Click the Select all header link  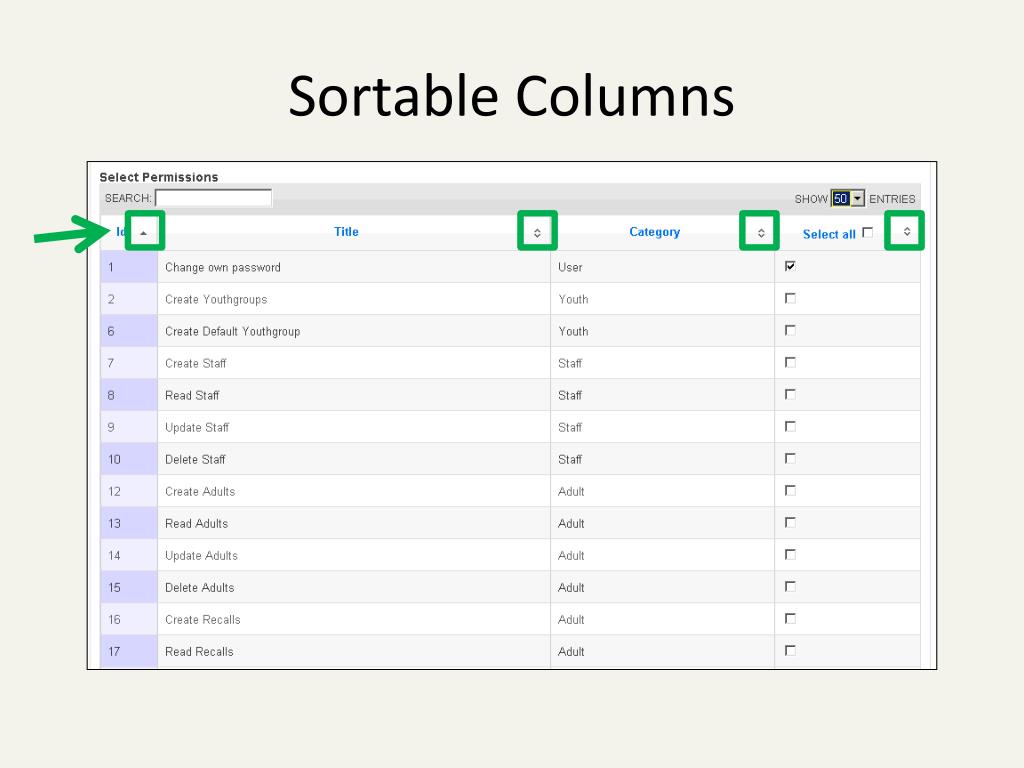pos(829,234)
